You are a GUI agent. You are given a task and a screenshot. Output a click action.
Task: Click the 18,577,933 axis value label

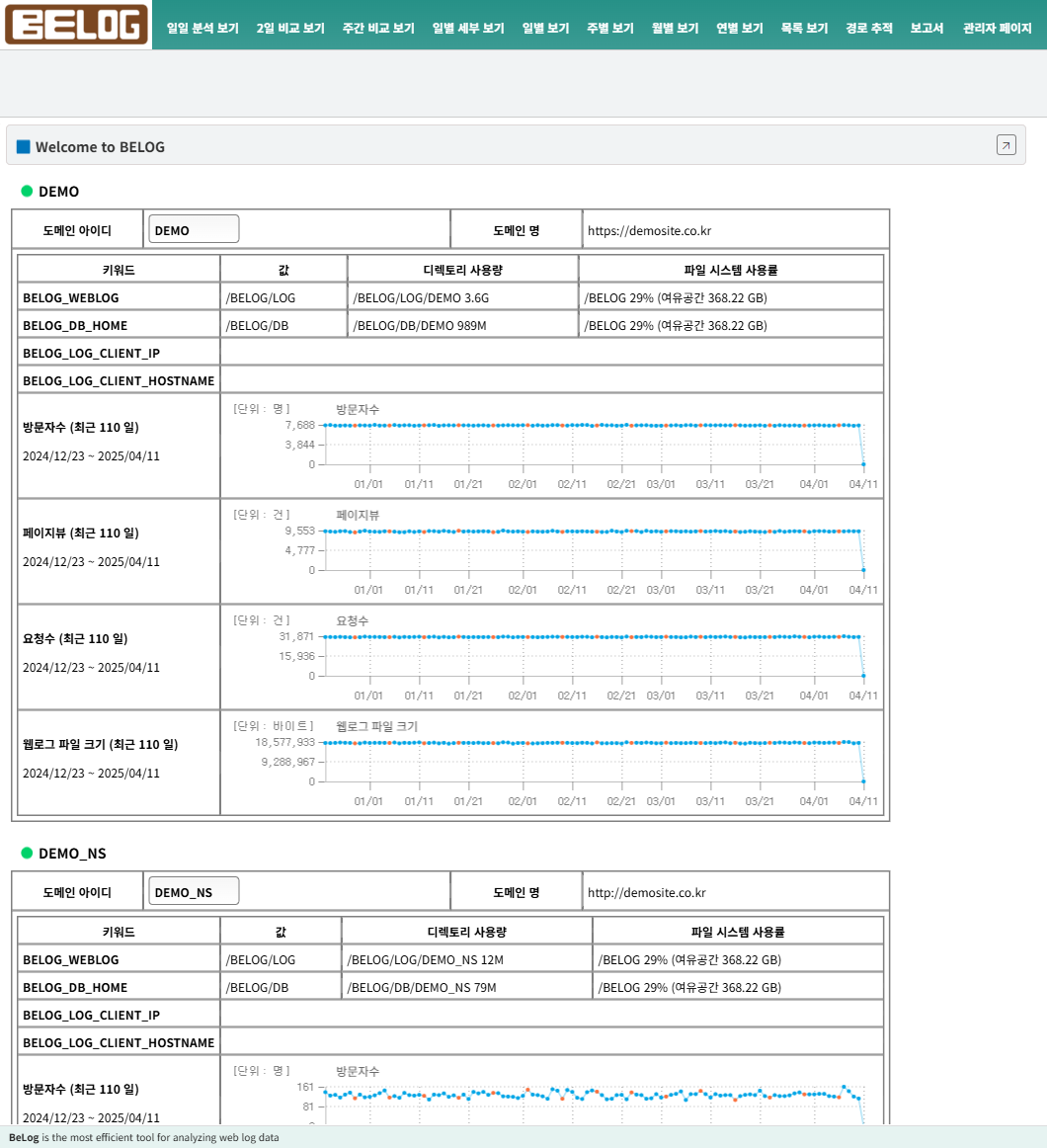(x=284, y=742)
